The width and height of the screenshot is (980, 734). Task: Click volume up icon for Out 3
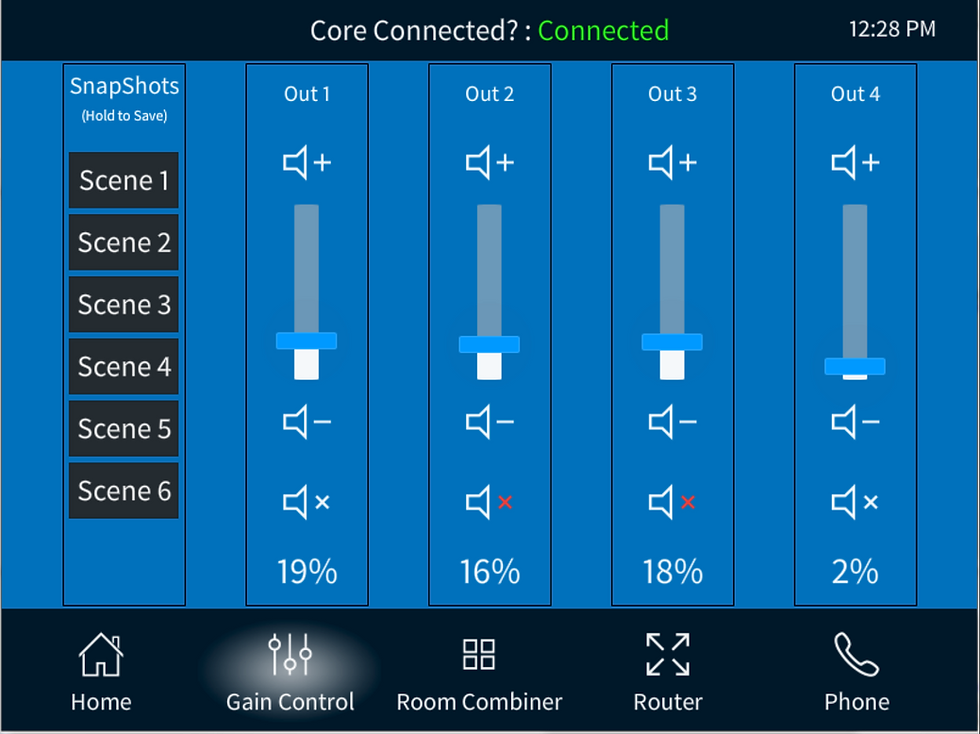pyautogui.click(x=672, y=163)
